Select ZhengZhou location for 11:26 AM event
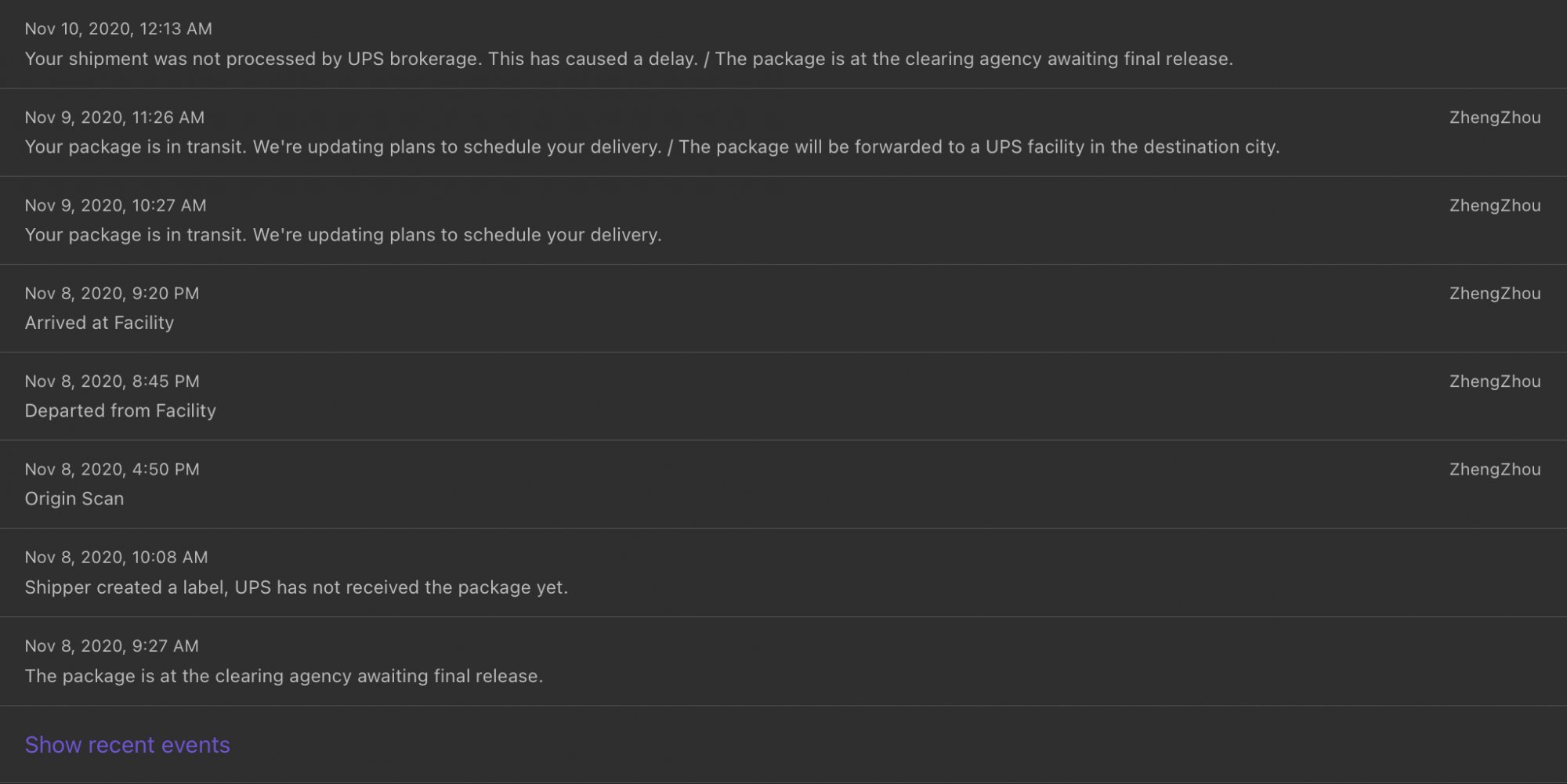Viewport: 1567px width, 784px height. point(1495,117)
